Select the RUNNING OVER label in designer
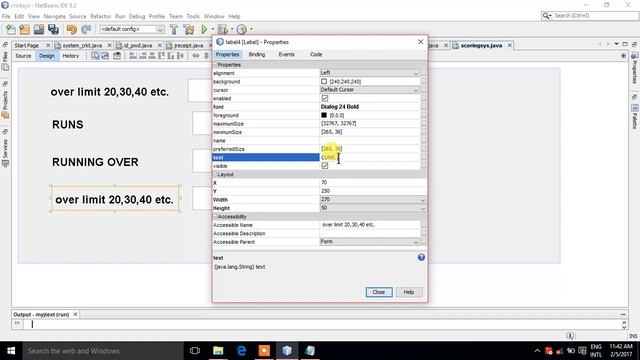 (x=95, y=162)
